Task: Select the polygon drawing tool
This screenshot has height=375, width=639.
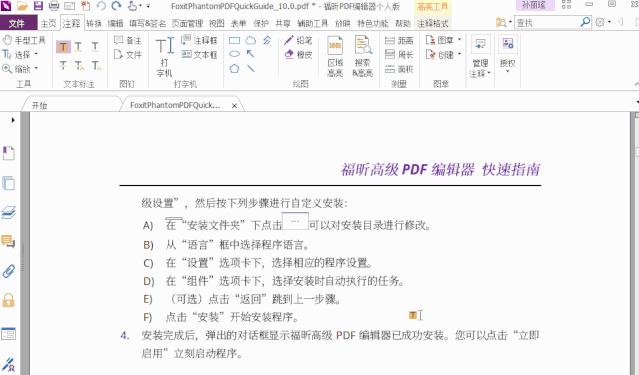Action: click(234, 68)
